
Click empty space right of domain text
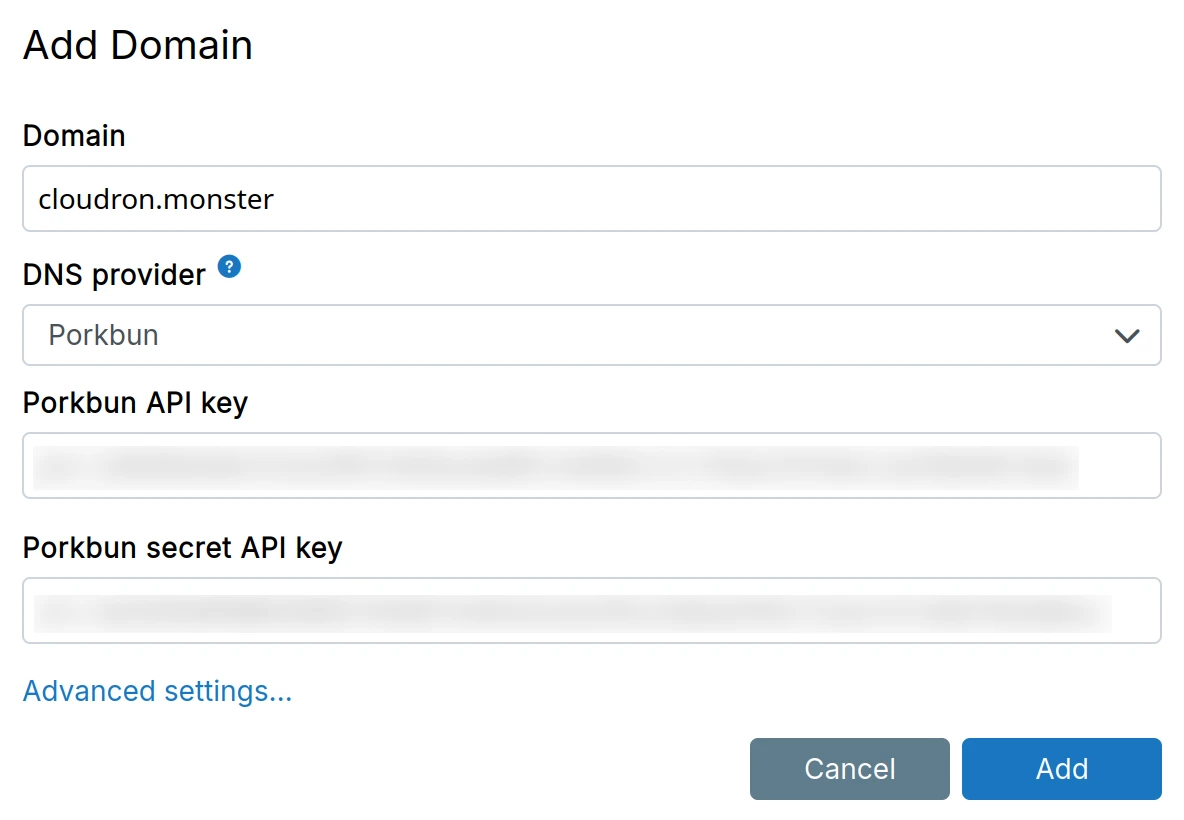point(700,199)
